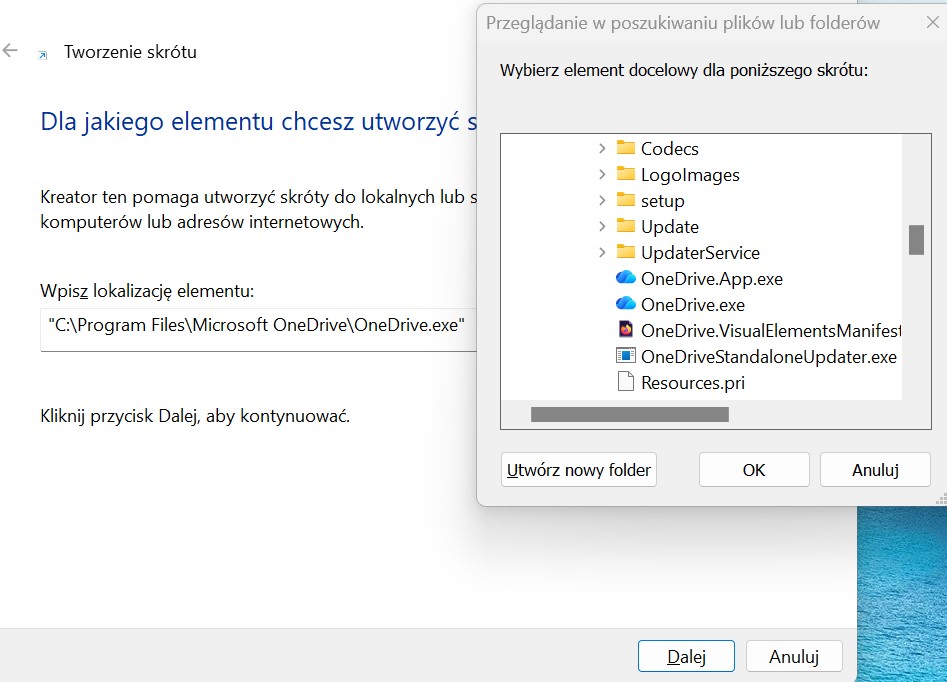The height and width of the screenshot is (682, 947).
Task: Cancel the browse dialog with Anuluj
Action: point(875,470)
